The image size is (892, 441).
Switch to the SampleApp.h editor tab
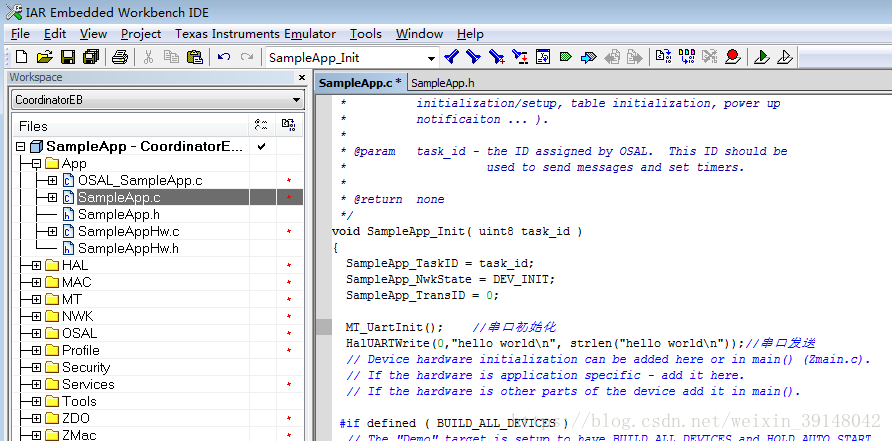(x=443, y=83)
